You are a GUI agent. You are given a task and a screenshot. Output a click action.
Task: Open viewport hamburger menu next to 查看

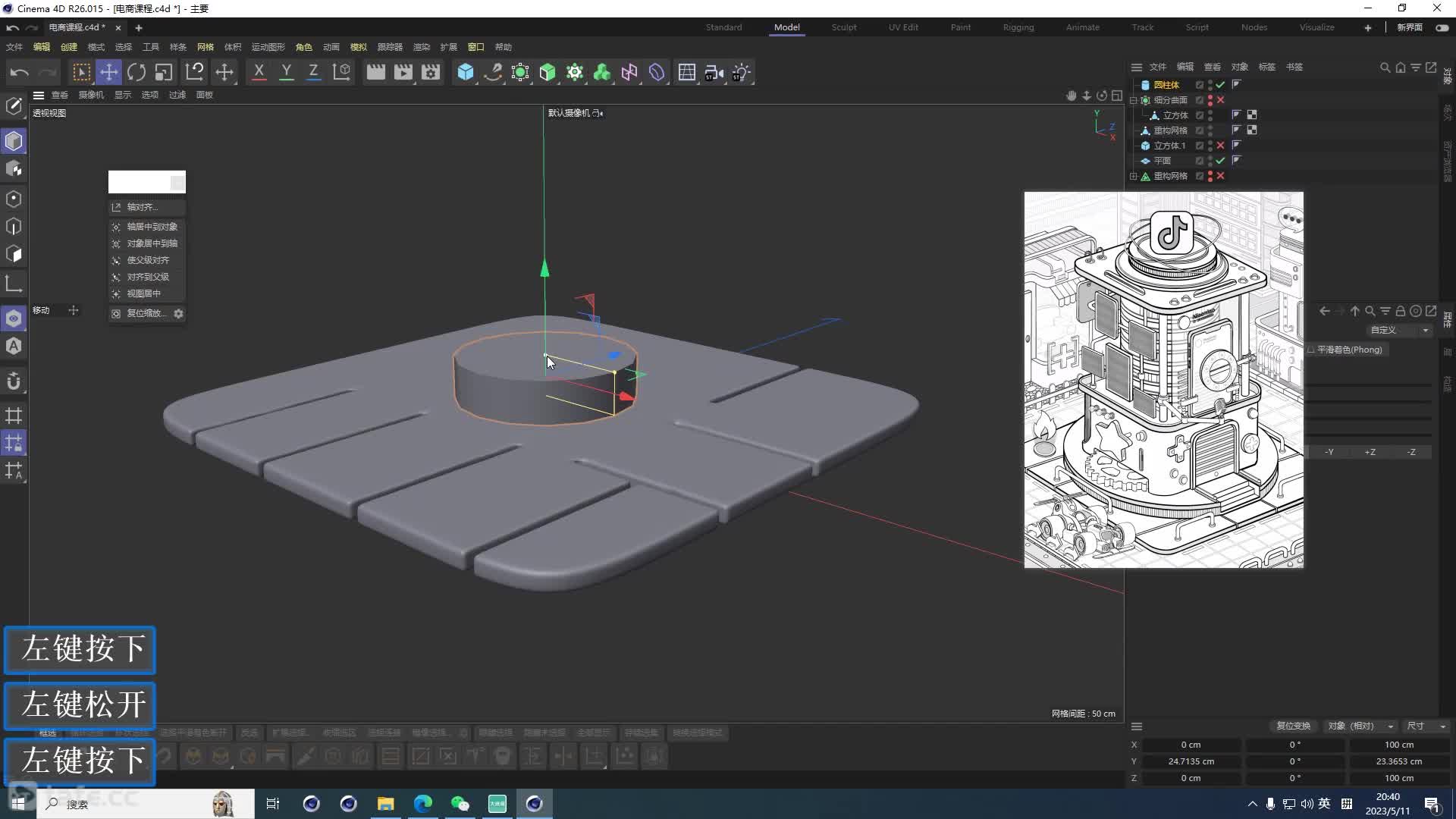pyautogui.click(x=39, y=95)
